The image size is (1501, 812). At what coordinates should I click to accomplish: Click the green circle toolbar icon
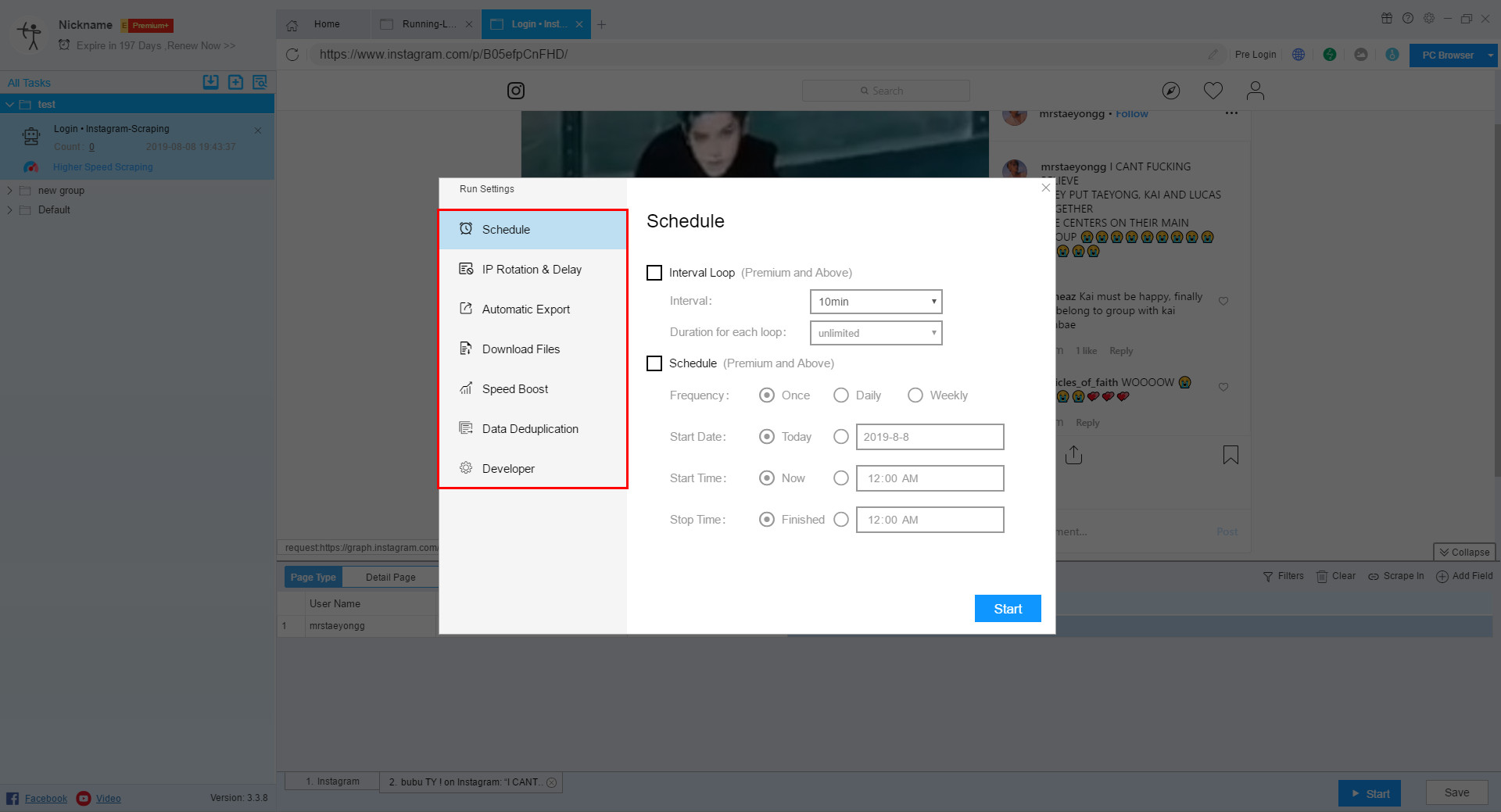click(x=1330, y=55)
